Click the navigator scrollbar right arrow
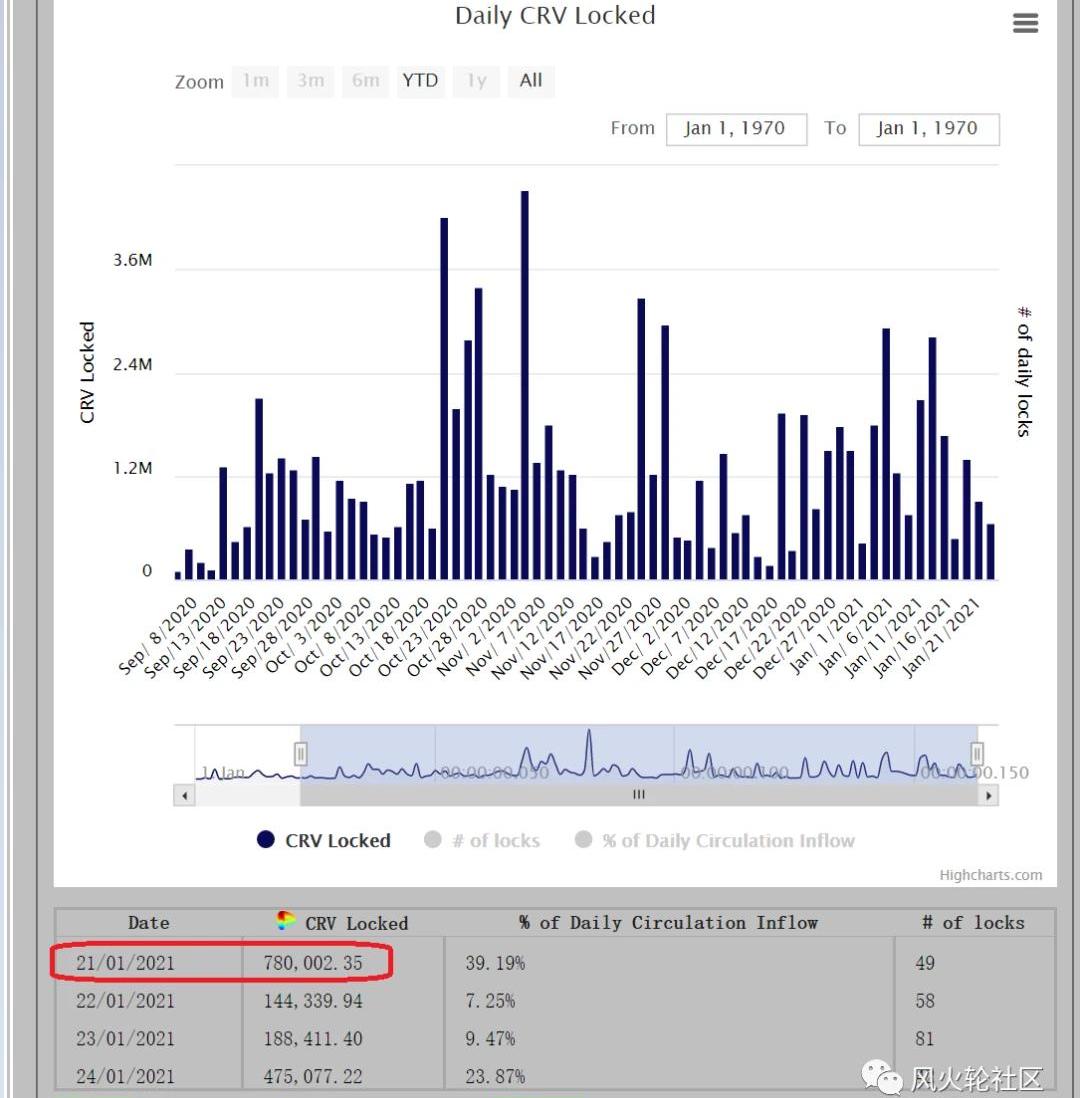The image size is (1080, 1098). point(988,795)
